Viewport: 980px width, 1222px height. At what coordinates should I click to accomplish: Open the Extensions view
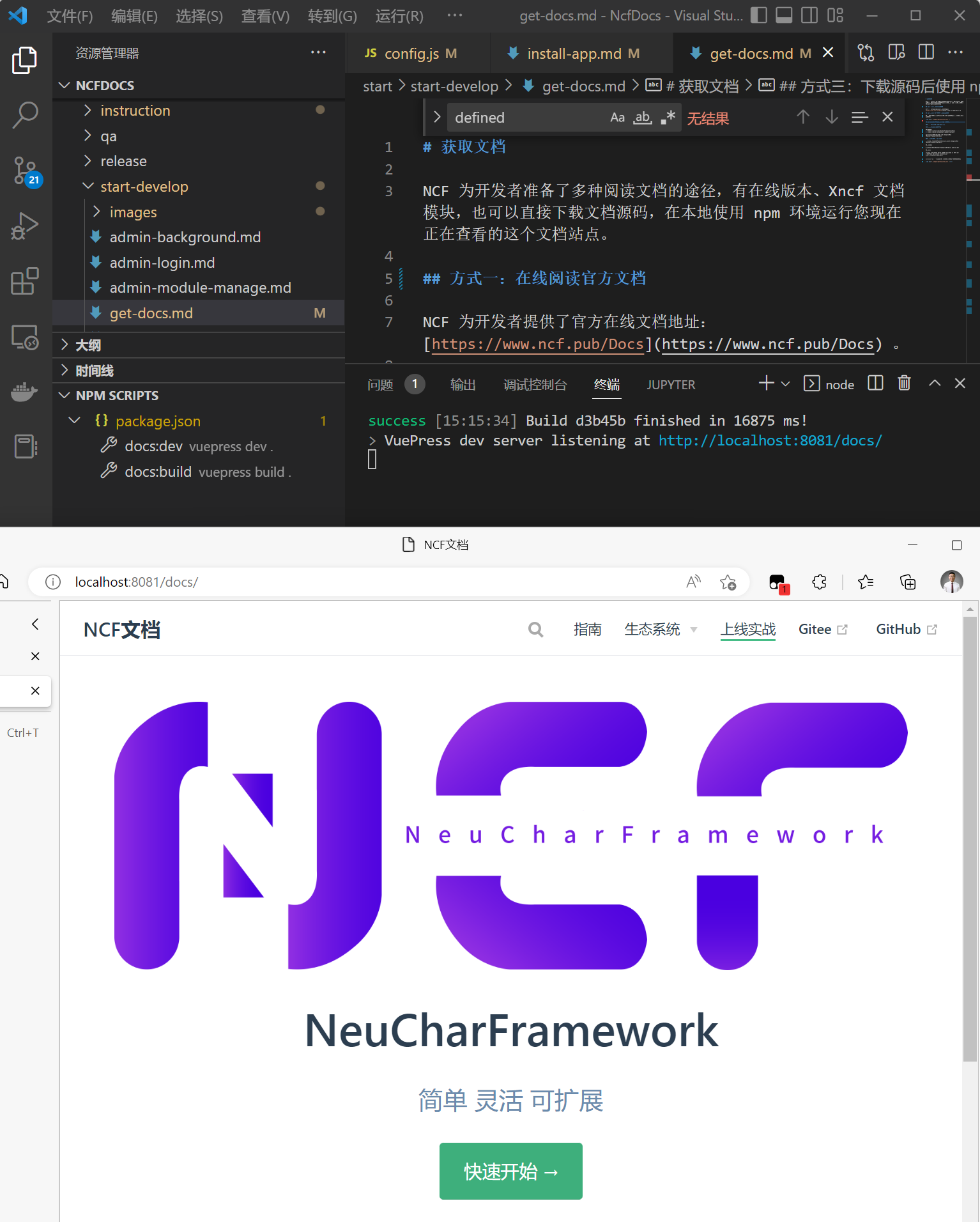click(x=25, y=281)
